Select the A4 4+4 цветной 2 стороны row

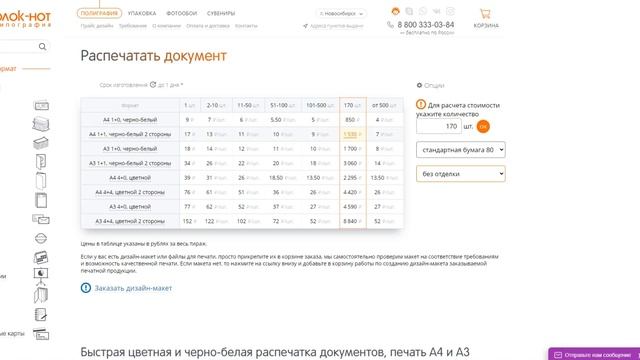[130, 192]
